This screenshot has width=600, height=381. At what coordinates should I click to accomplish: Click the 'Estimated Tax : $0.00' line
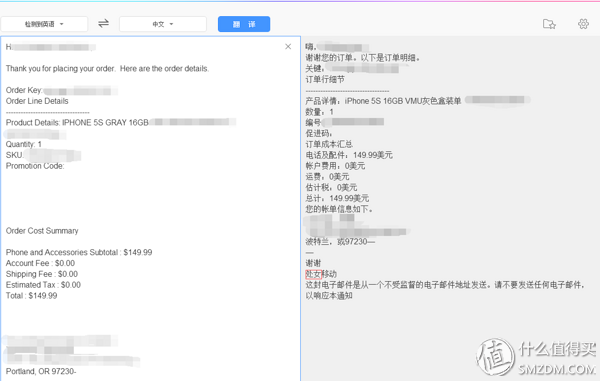pyautogui.click(x=43, y=285)
